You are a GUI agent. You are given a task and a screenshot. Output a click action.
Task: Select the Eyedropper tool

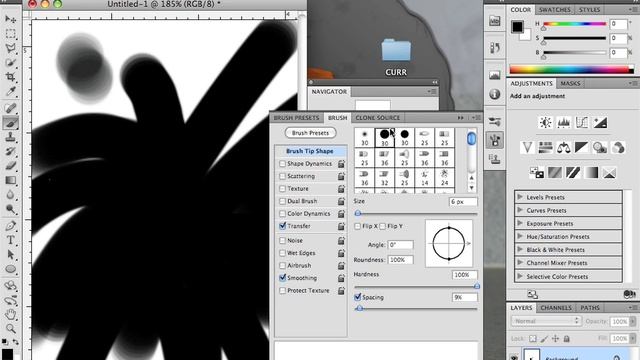[11, 91]
